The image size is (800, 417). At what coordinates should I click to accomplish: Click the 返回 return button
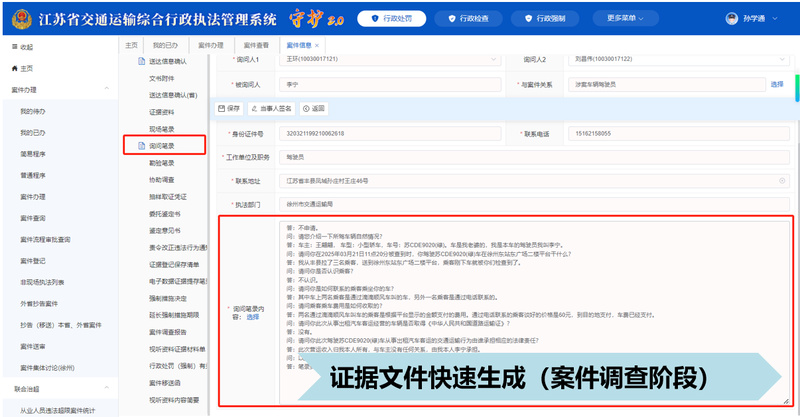pyautogui.click(x=314, y=108)
